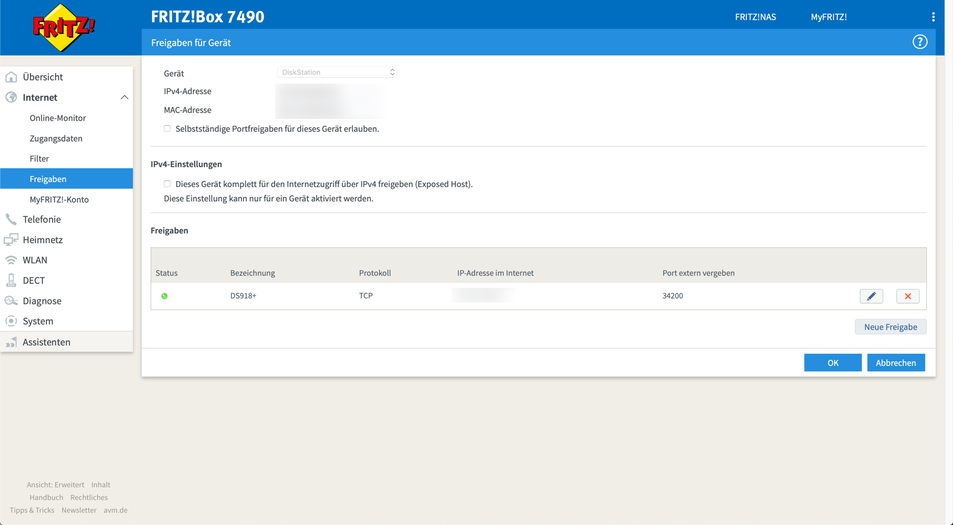Open the three-dot menu in header
953x525 pixels.
tap(933, 17)
